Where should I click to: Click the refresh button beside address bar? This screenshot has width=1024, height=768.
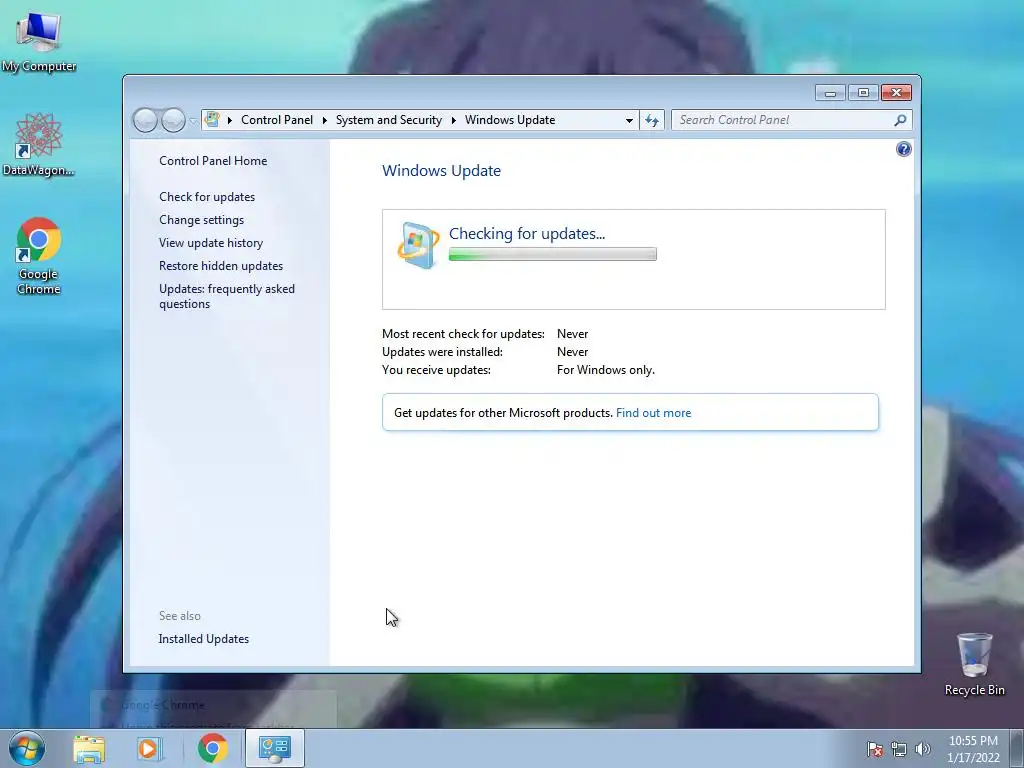[x=652, y=120]
